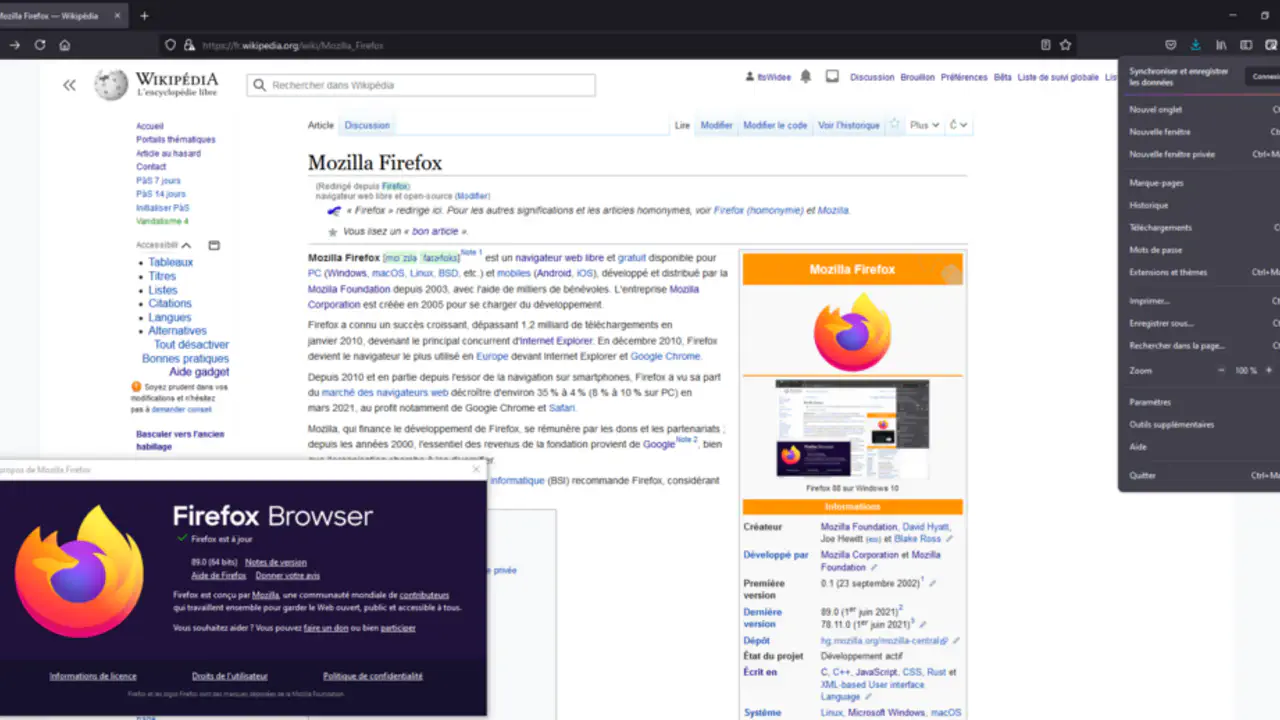
Task: Bookmark this page with the star icon
Action: click(1066, 45)
